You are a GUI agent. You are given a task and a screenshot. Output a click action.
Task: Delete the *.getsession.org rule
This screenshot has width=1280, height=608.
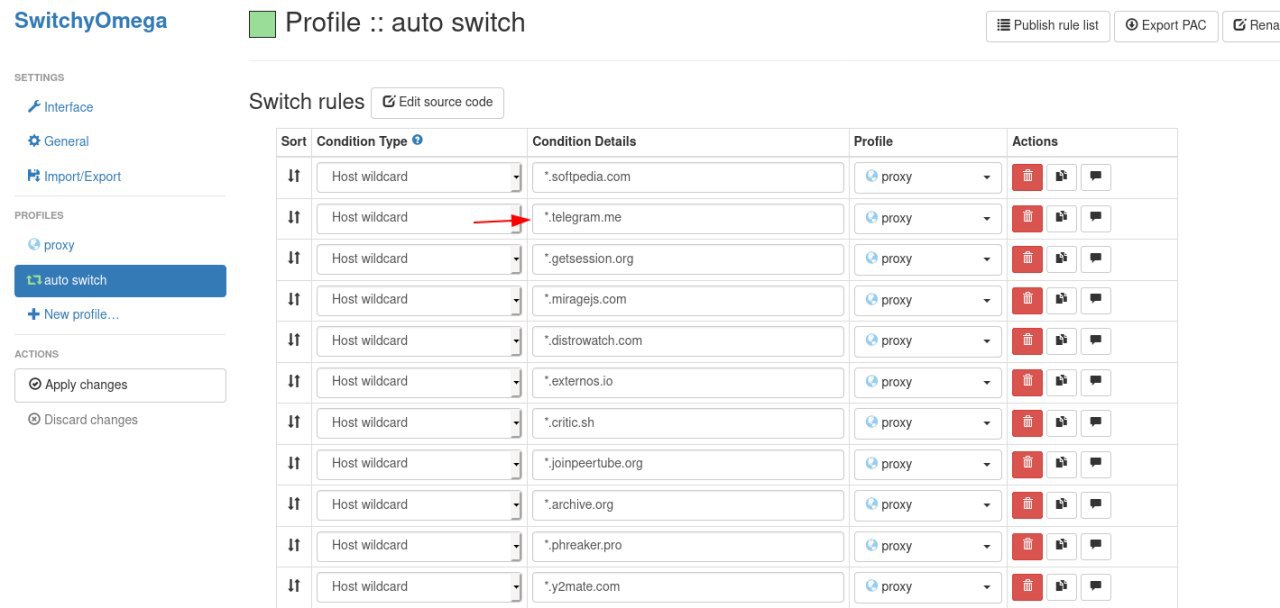[x=1027, y=259]
